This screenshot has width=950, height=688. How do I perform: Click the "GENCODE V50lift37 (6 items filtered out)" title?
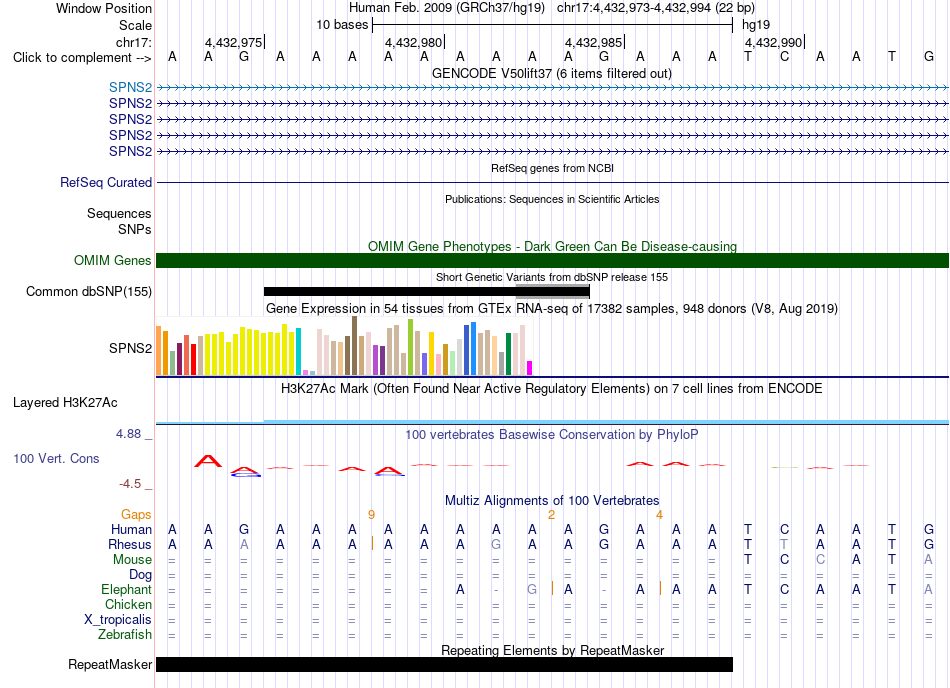coord(552,74)
